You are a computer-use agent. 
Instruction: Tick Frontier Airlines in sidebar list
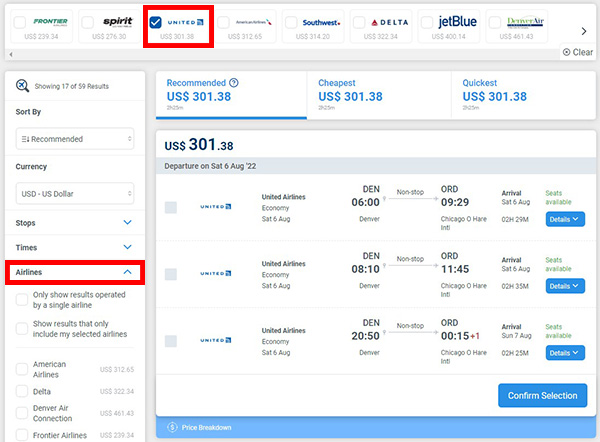pyautogui.click(x=22, y=435)
